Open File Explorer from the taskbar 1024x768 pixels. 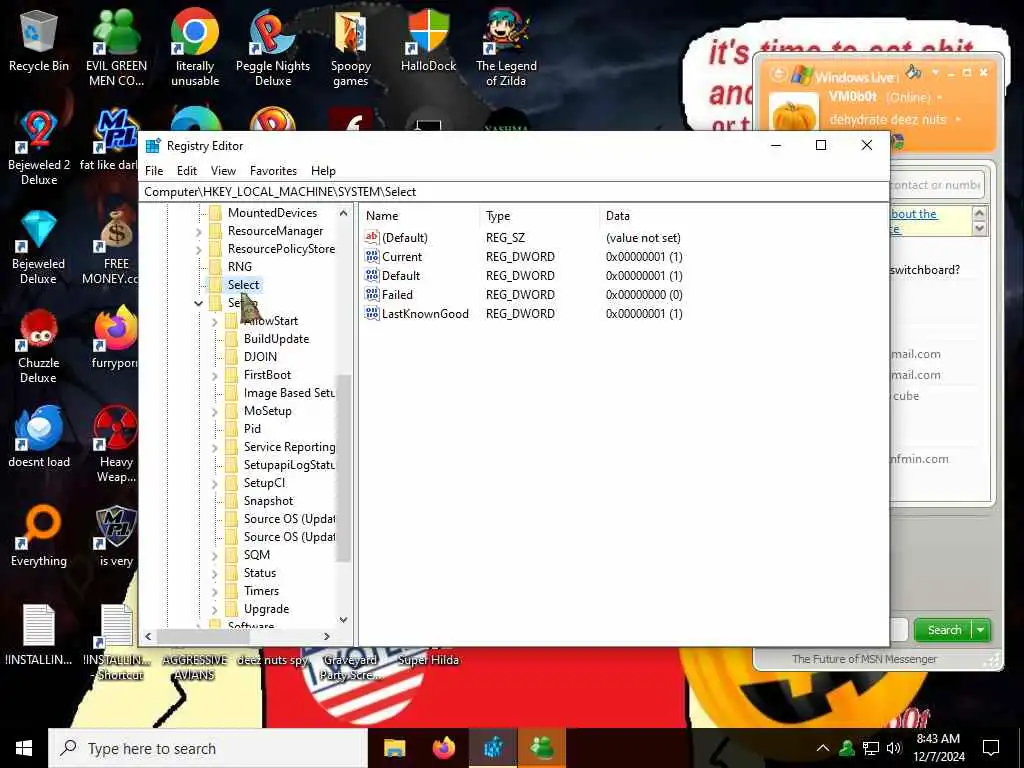pos(394,748)
